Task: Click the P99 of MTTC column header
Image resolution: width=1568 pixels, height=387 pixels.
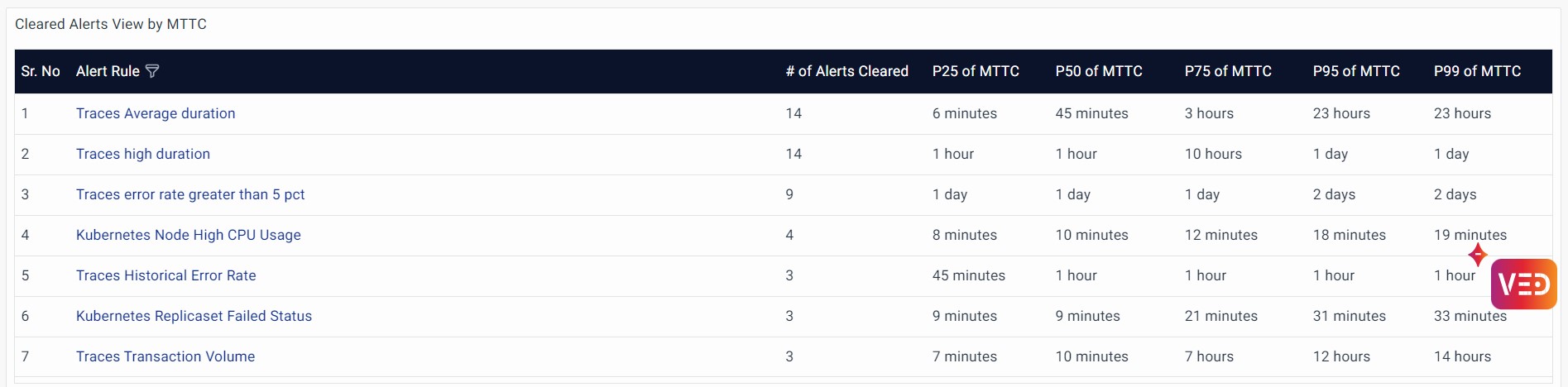Action: pyautogui.click(x=1477, y=71)
